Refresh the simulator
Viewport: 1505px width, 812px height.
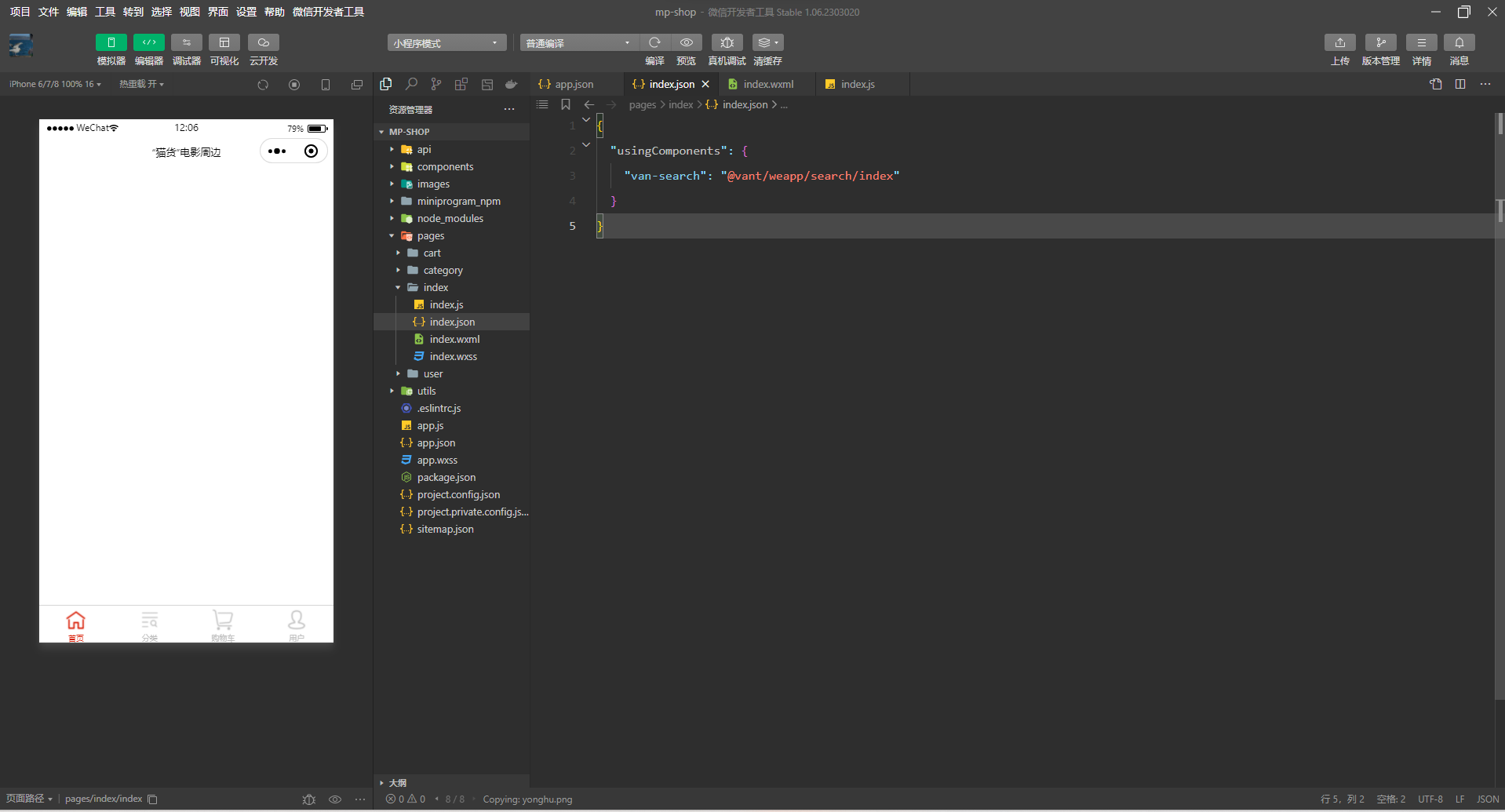click(263, 85)
